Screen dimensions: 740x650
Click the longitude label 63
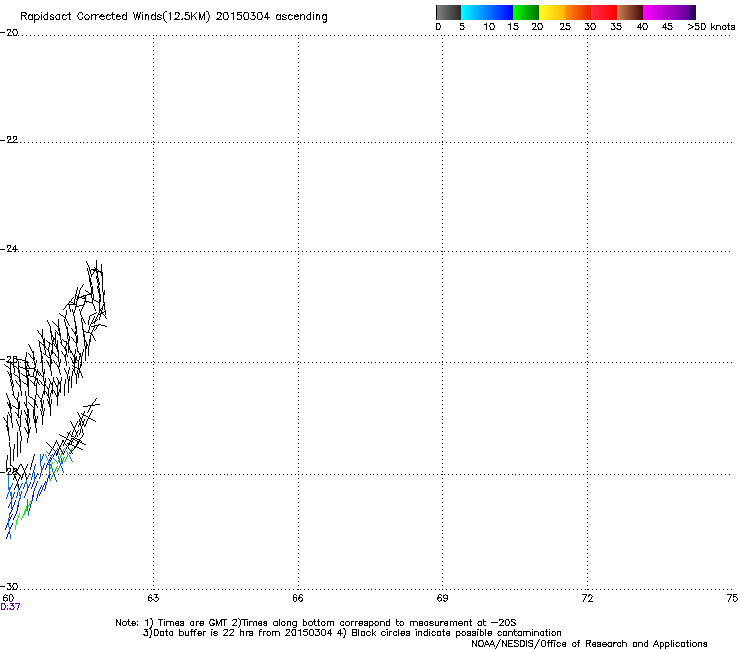[x=153, y=599]
